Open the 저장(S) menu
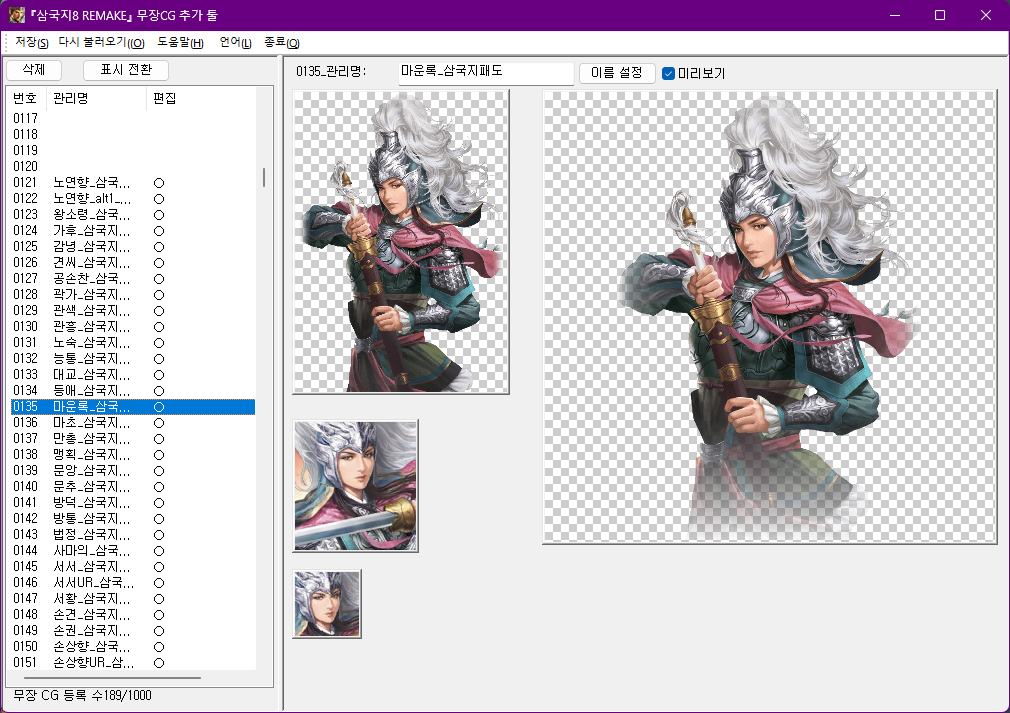The image size is (1010, 713). [32, 43]
